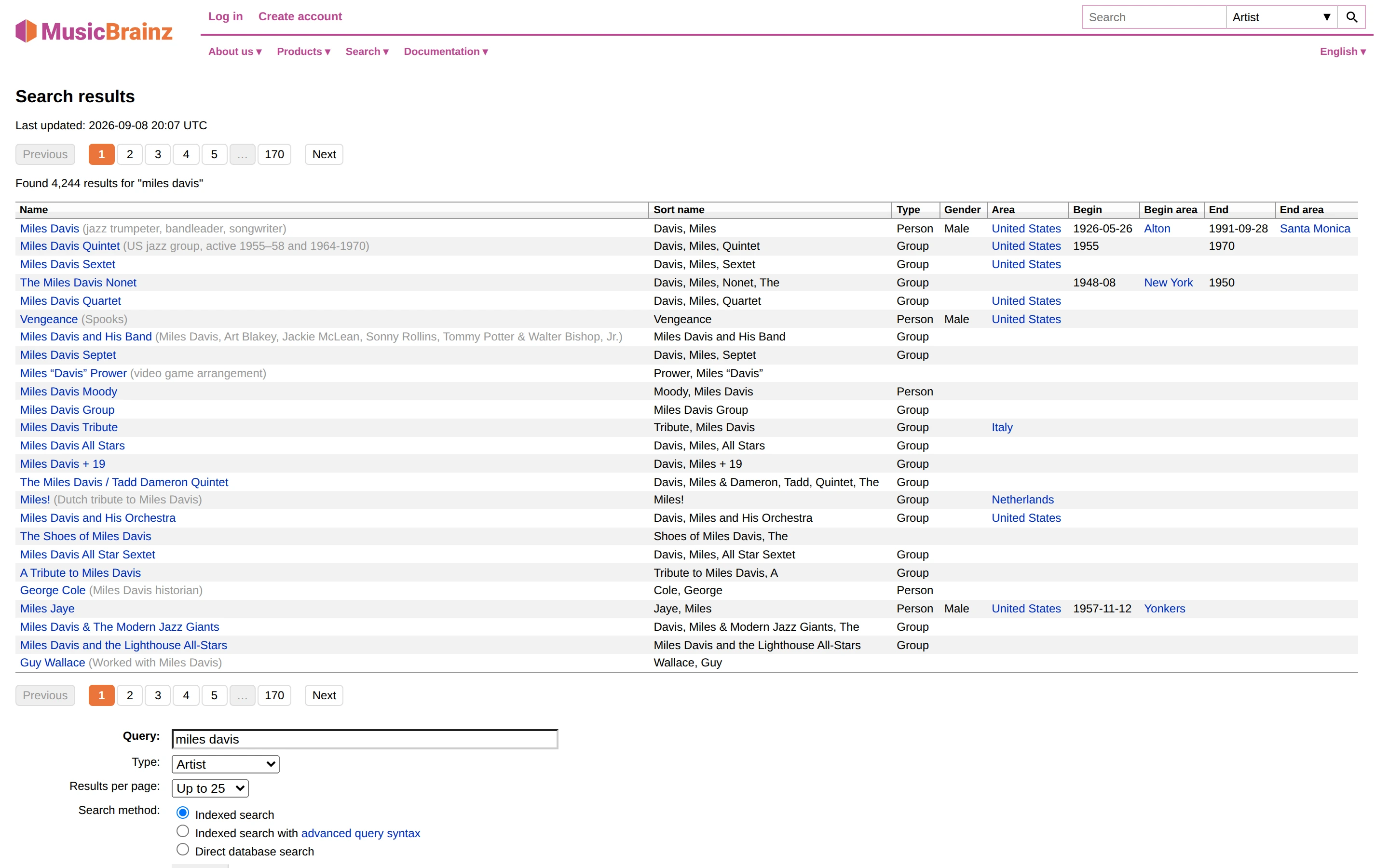Open the New York begin area link
Screen dimensions: 1389x868
click(x=1168, y=283)
